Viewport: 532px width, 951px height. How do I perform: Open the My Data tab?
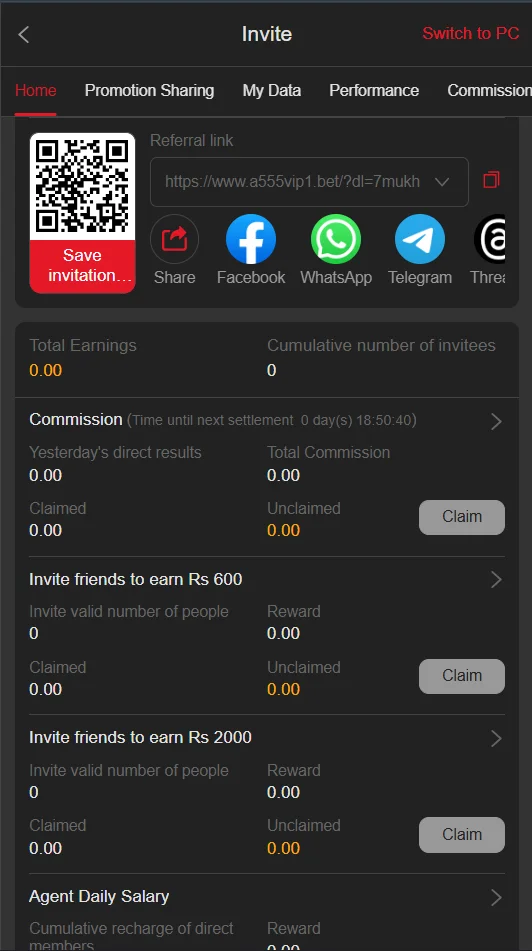pos(272,90)
